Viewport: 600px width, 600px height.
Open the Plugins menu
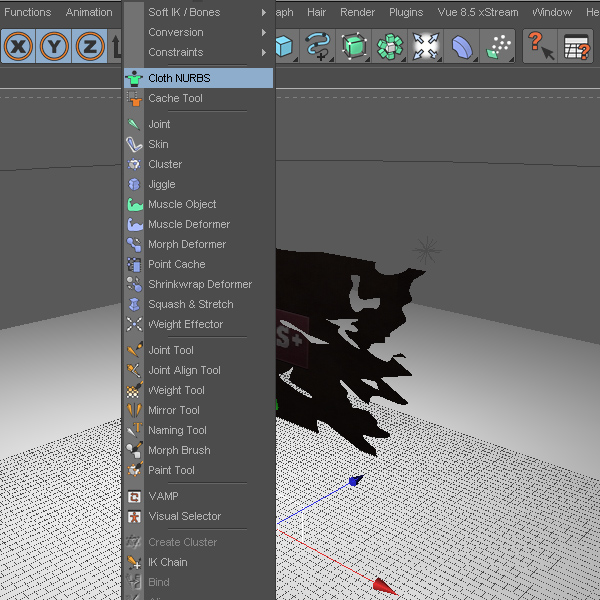pos(406,12)
